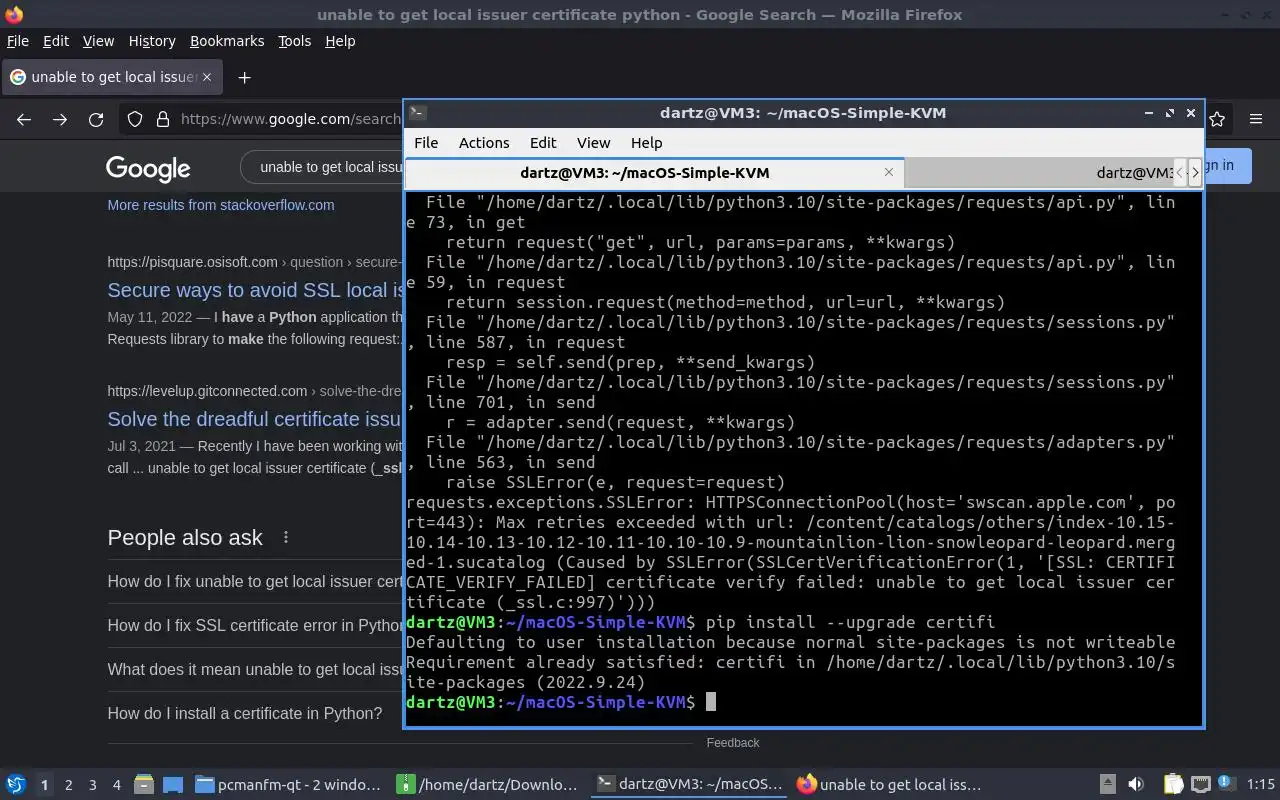Maximize the terminal window
The height and width of the screenshot is (800, 1280).
click(1170, 113)
